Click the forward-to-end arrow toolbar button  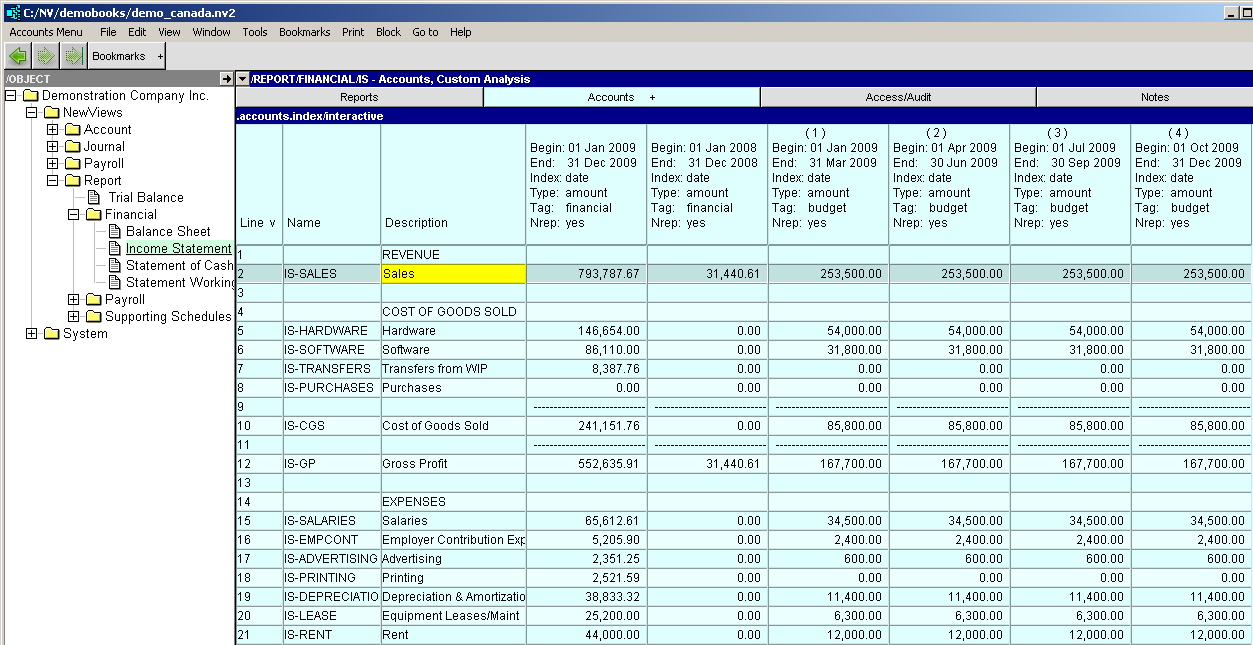73,57
